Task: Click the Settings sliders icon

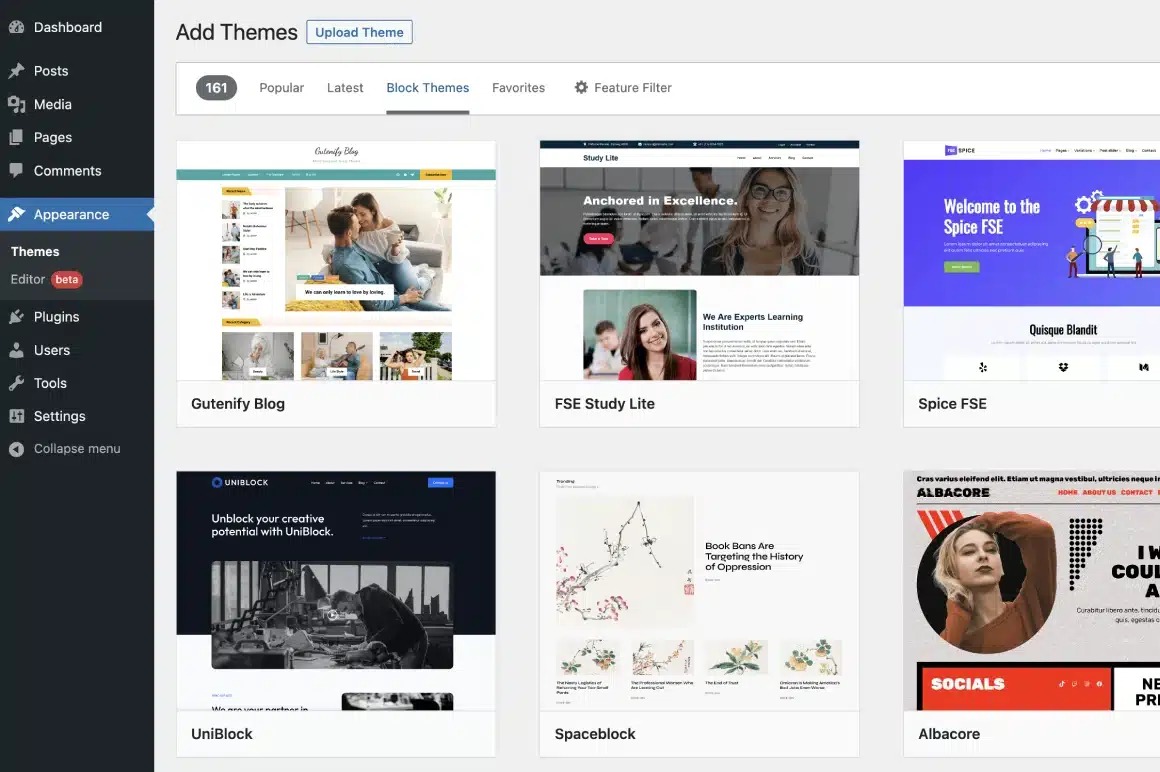Action: coord(16,416)
